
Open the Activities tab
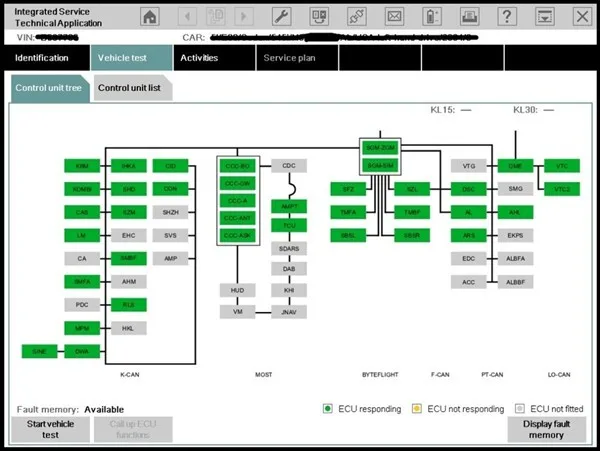[214, 58]
